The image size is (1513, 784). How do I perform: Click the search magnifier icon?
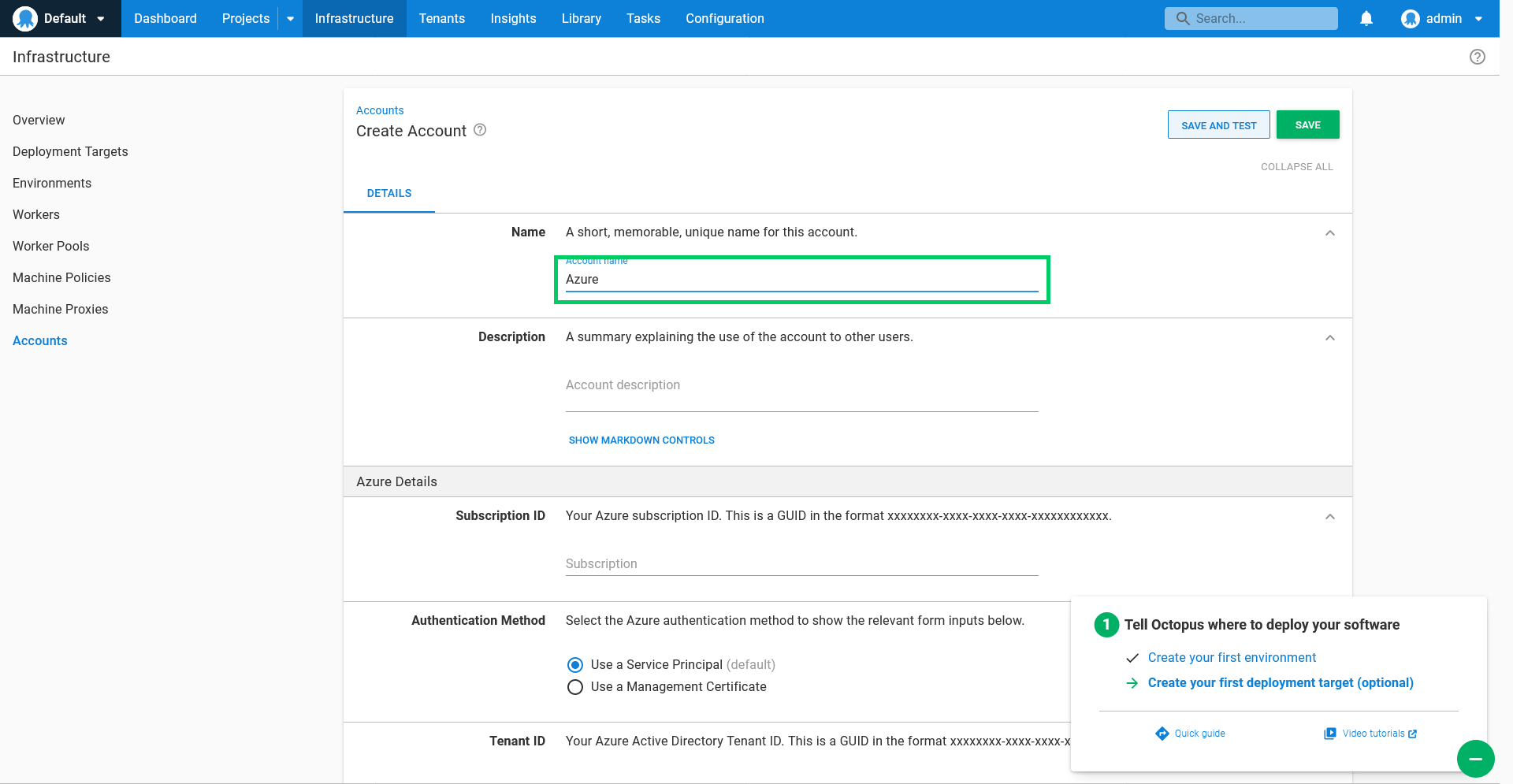point(1182,18)
